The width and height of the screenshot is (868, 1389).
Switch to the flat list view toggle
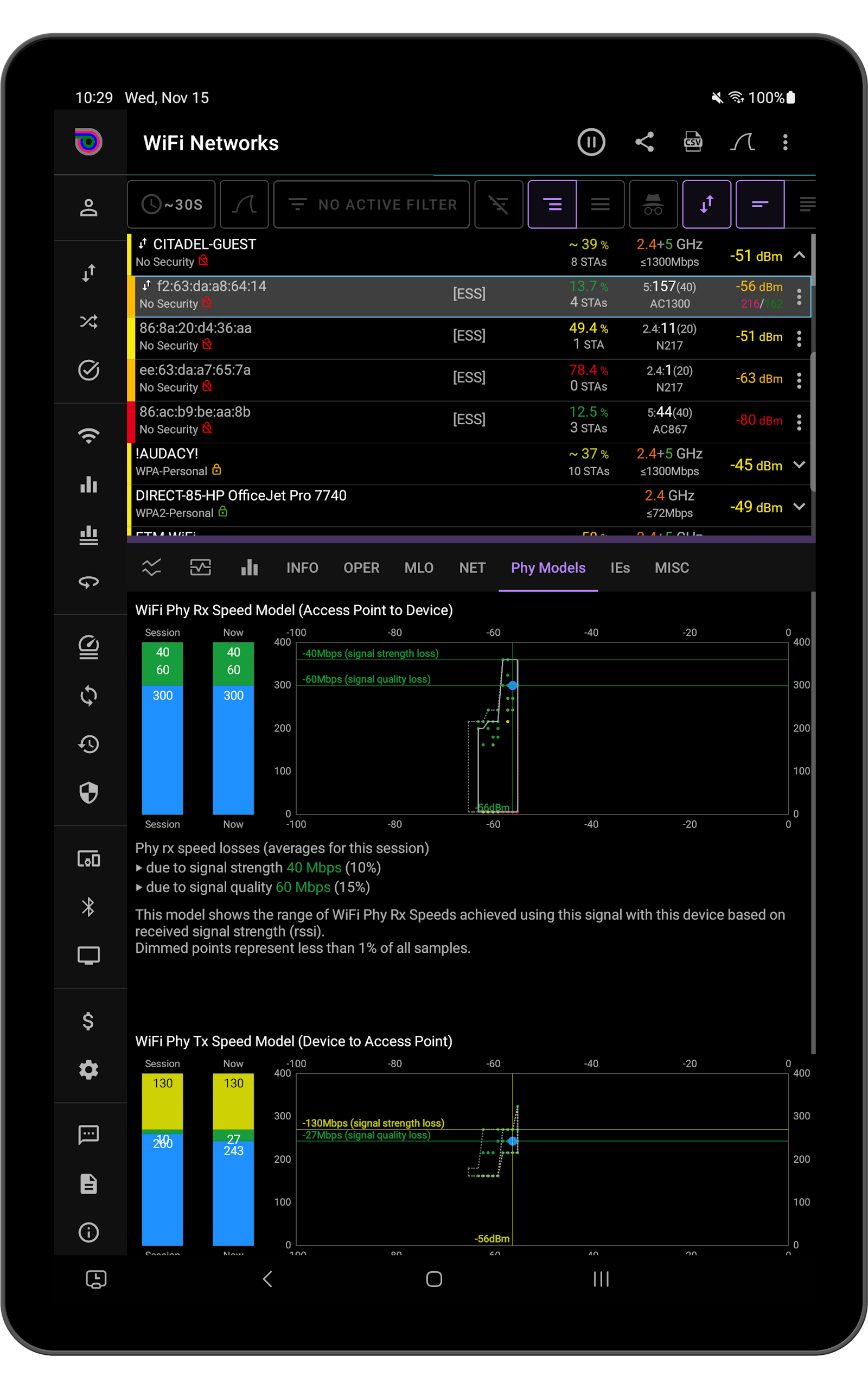point(601,205)
